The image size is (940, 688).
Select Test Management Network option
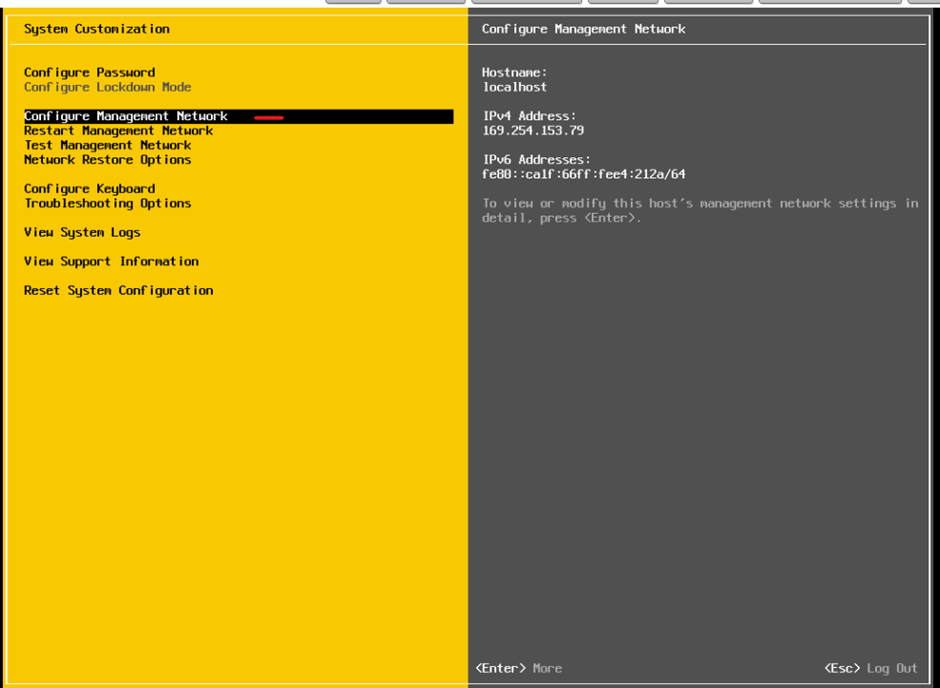coord(107,145)
